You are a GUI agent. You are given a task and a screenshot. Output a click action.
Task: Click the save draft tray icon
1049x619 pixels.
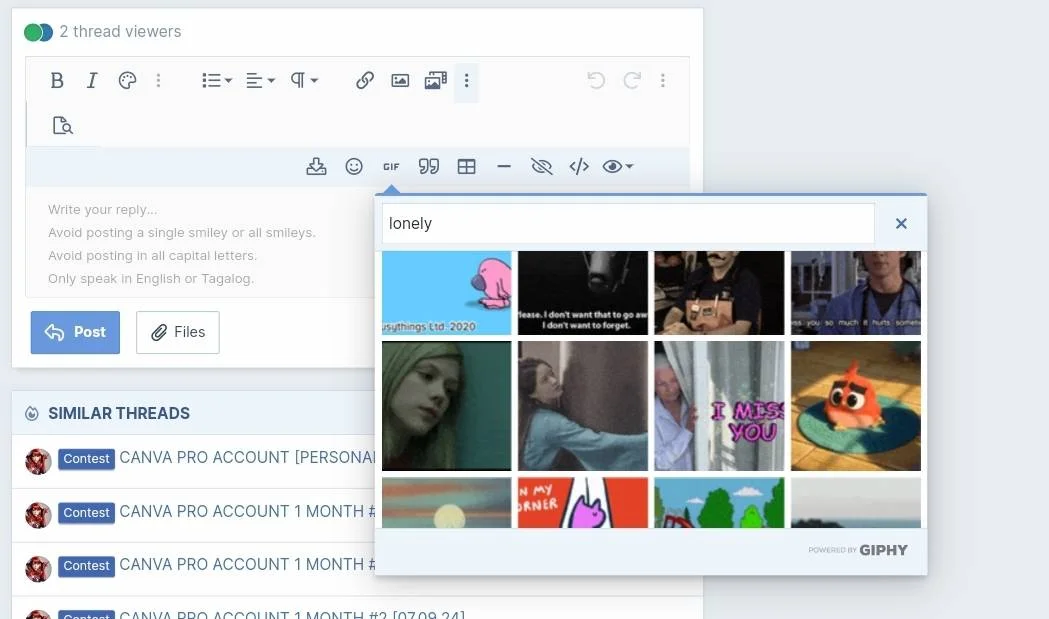point(316,166)
